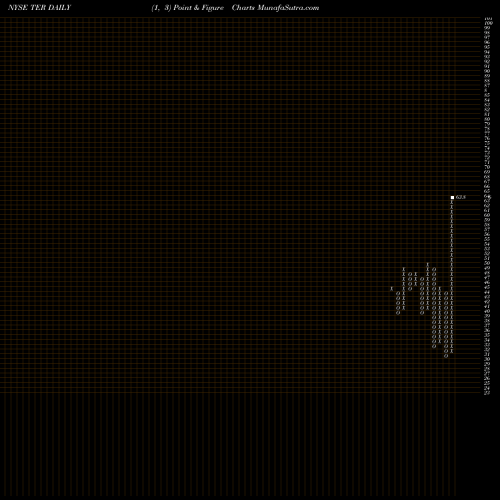Click the isolated X at the chart's left start
The height and width of the screenshot is (500, 500).
coord(392,289)
